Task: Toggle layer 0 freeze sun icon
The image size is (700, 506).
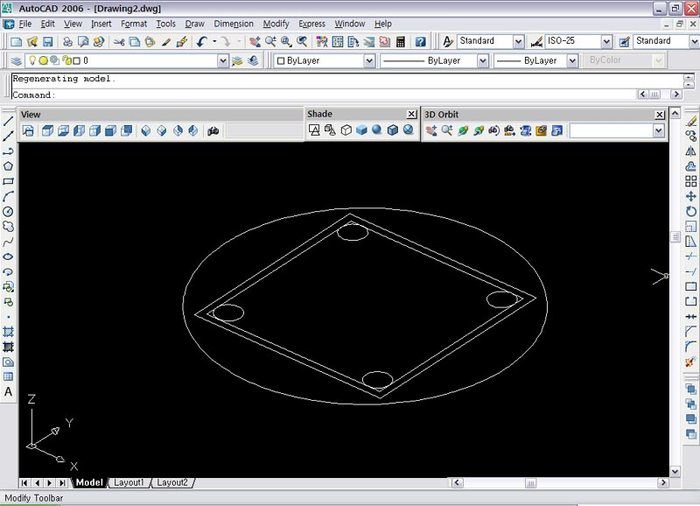Action: (x=43, y=60)
